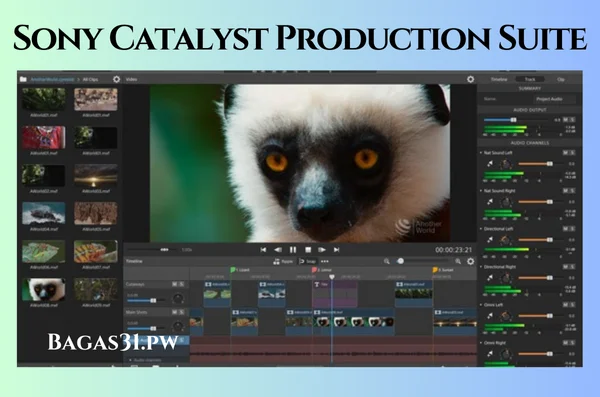
Task: Switch to the Track inspector tab
Action: click(x=530, y=79)
